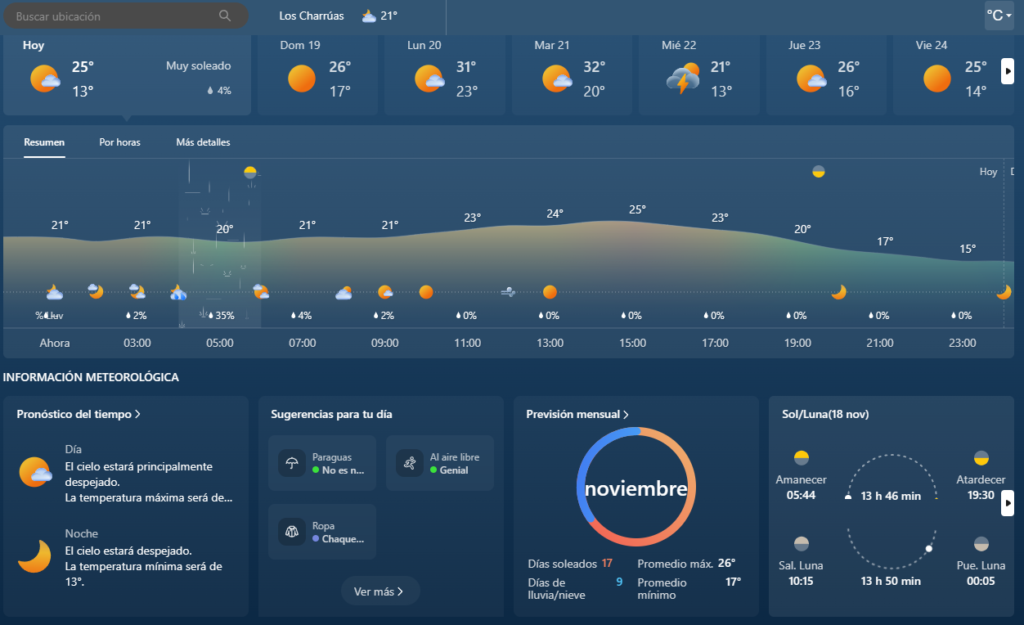Select the Resumen tab
The height and width of the screenshot is (625, 1024).
click(x=44, y=142)
